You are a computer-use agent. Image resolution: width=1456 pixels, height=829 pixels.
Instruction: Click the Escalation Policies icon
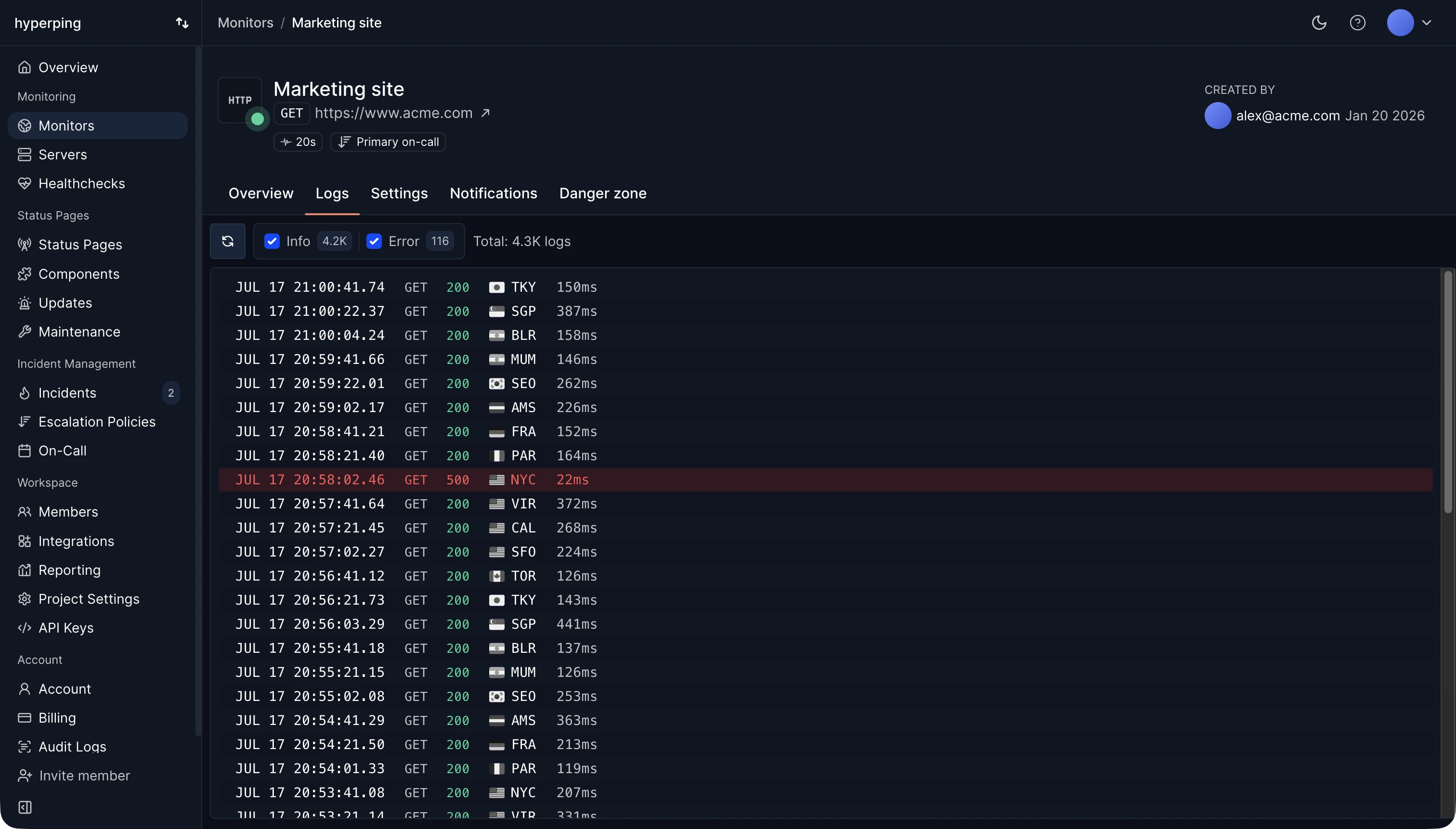pos(25,421)
